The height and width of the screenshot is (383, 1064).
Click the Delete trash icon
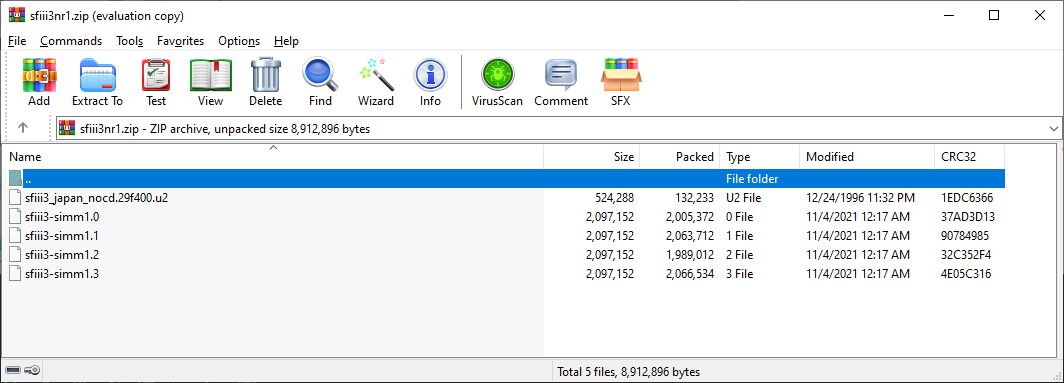[x=265, y=82]
